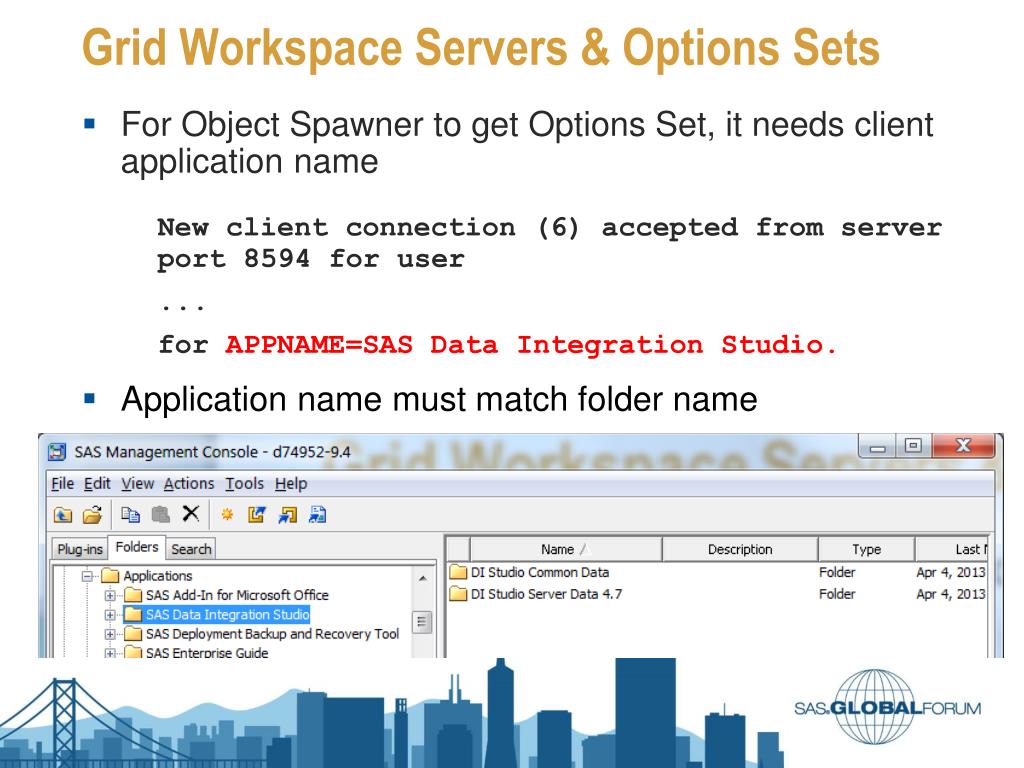Open the Help menu
This screenshot has width=1024, height=768.
point(291,483)
